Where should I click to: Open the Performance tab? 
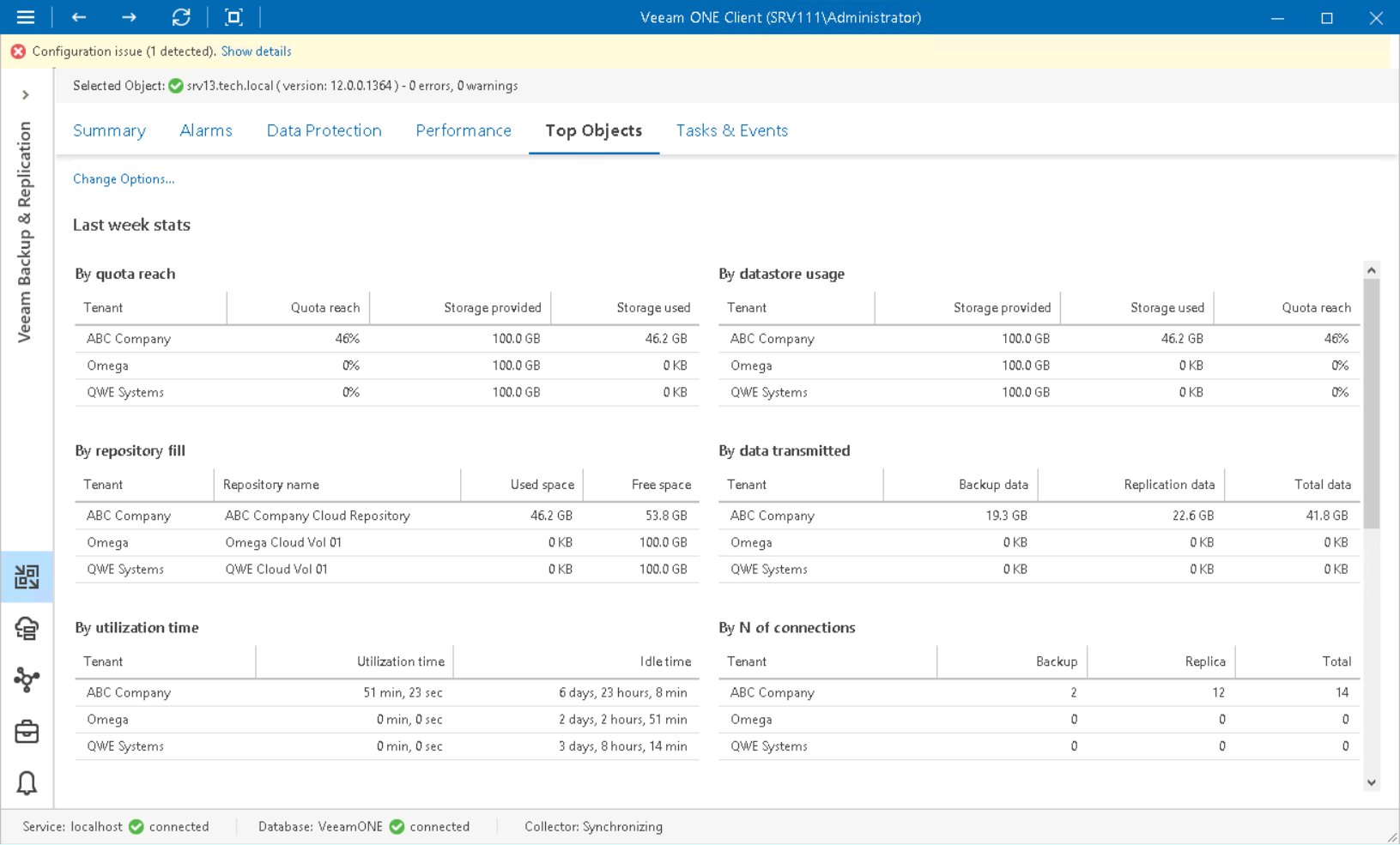pos(464,130)
